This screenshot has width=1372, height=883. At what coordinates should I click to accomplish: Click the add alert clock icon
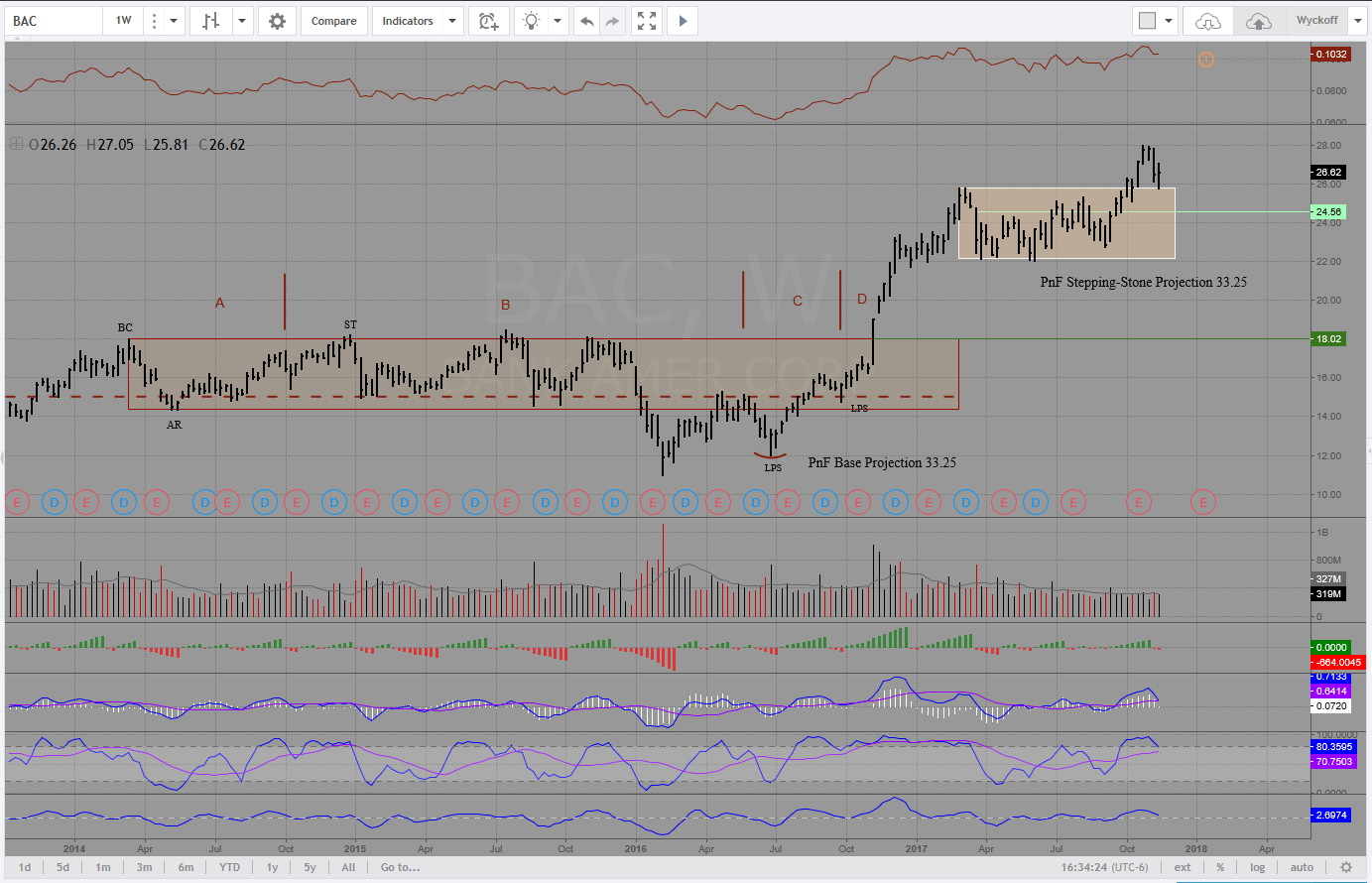[x=488, y=21]
